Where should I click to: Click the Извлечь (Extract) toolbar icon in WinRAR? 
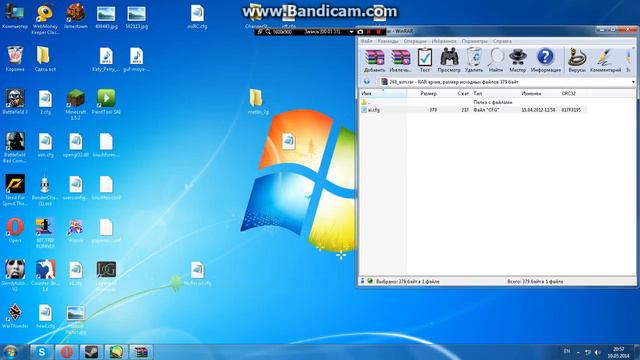[x=400, y=60]
